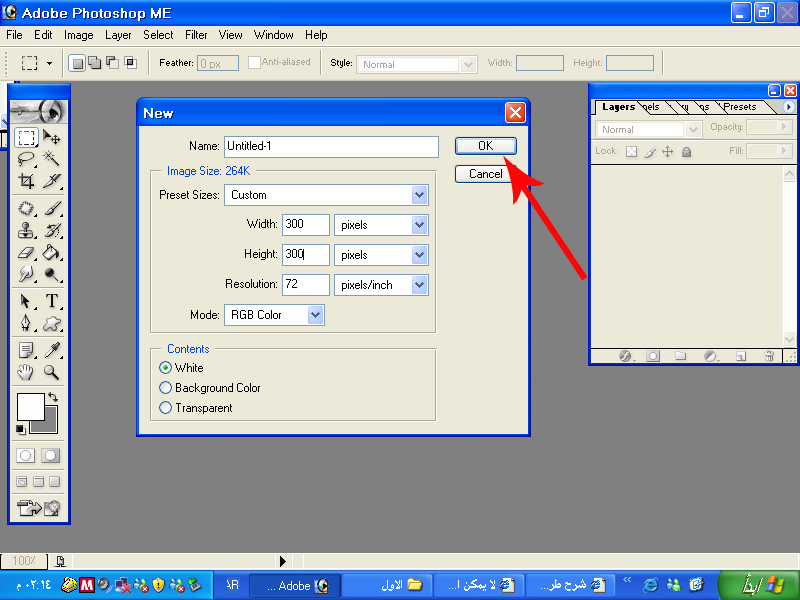Switch to the Adobe taskbar button
The height and width of the screenshot is (600, 800).
click(x=296, y=585)
